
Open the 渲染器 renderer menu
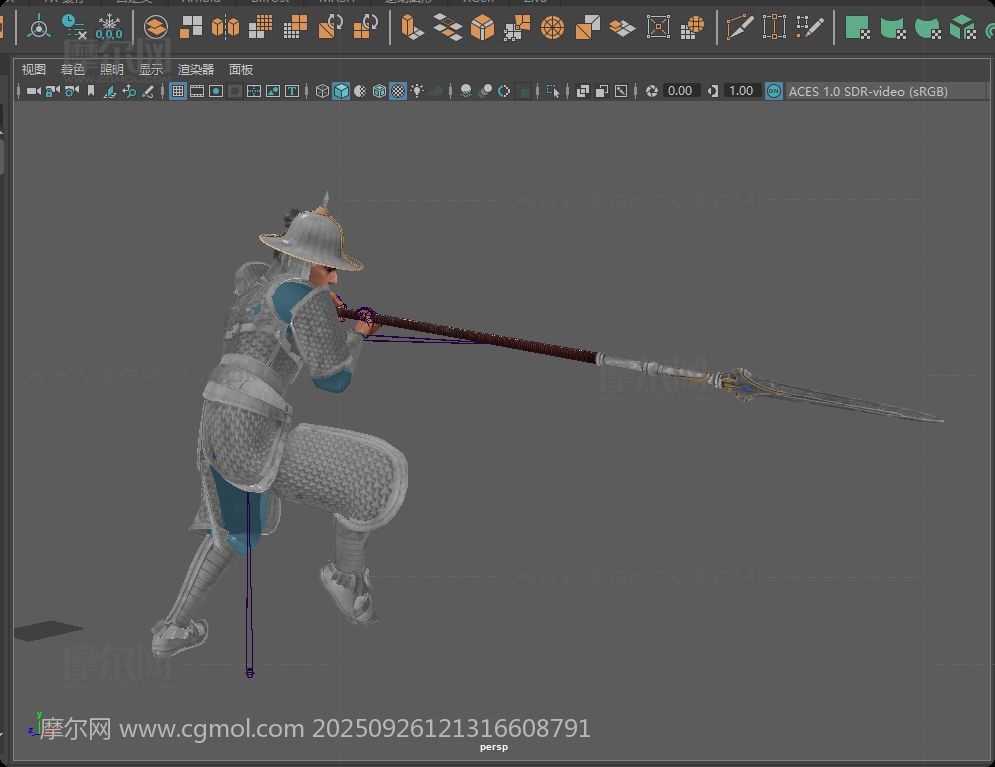point(196,69)
